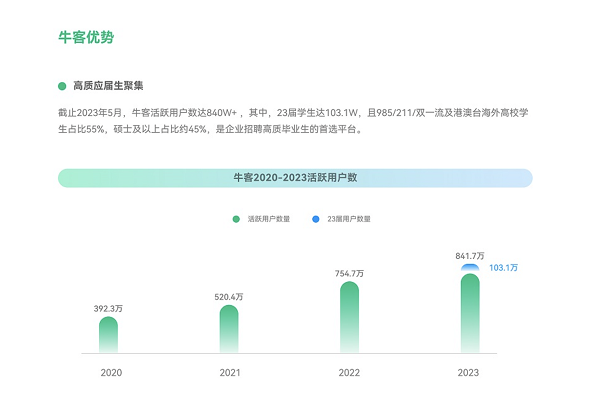
Task: Click the 牛客优势 page heading
Action: tap(86, 37)
